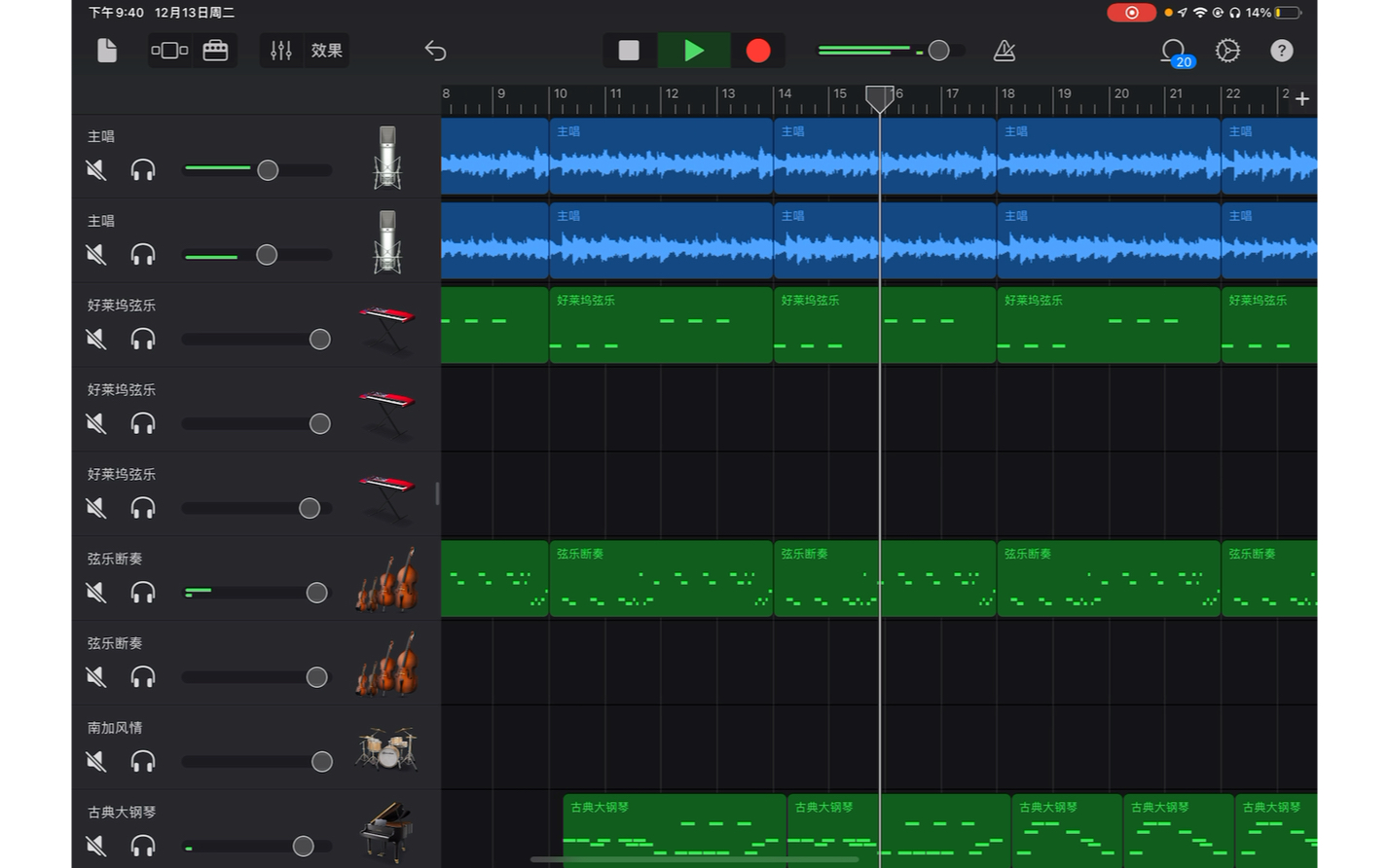This screenshot has height=868, width=1389.
Task: Select string ensemble icon of lower 弦乐断奏 track
Action: (x=387, y=664)
